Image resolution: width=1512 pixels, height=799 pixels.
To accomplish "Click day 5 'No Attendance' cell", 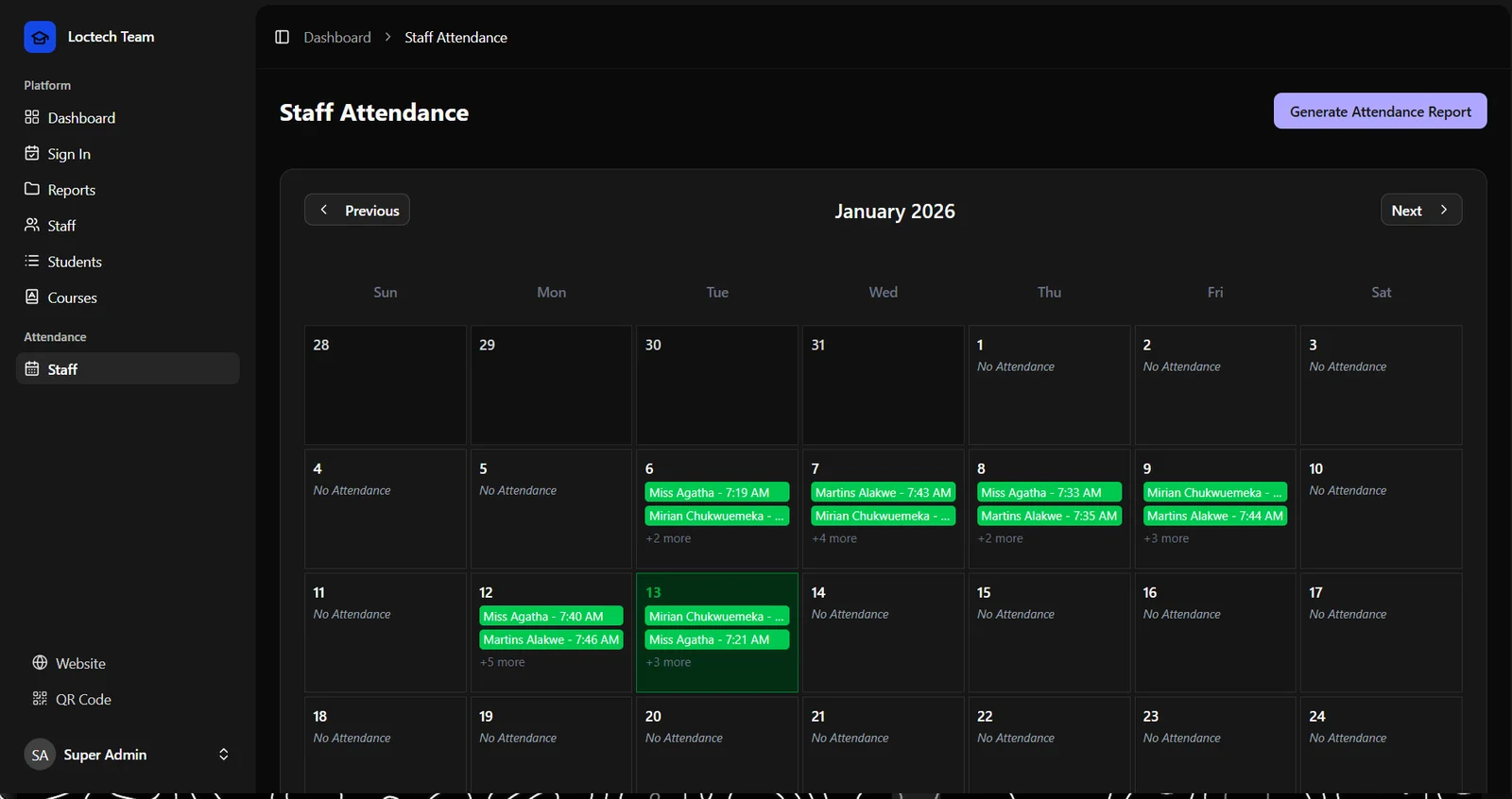I will pyautogui.click(x=551, y=509).
